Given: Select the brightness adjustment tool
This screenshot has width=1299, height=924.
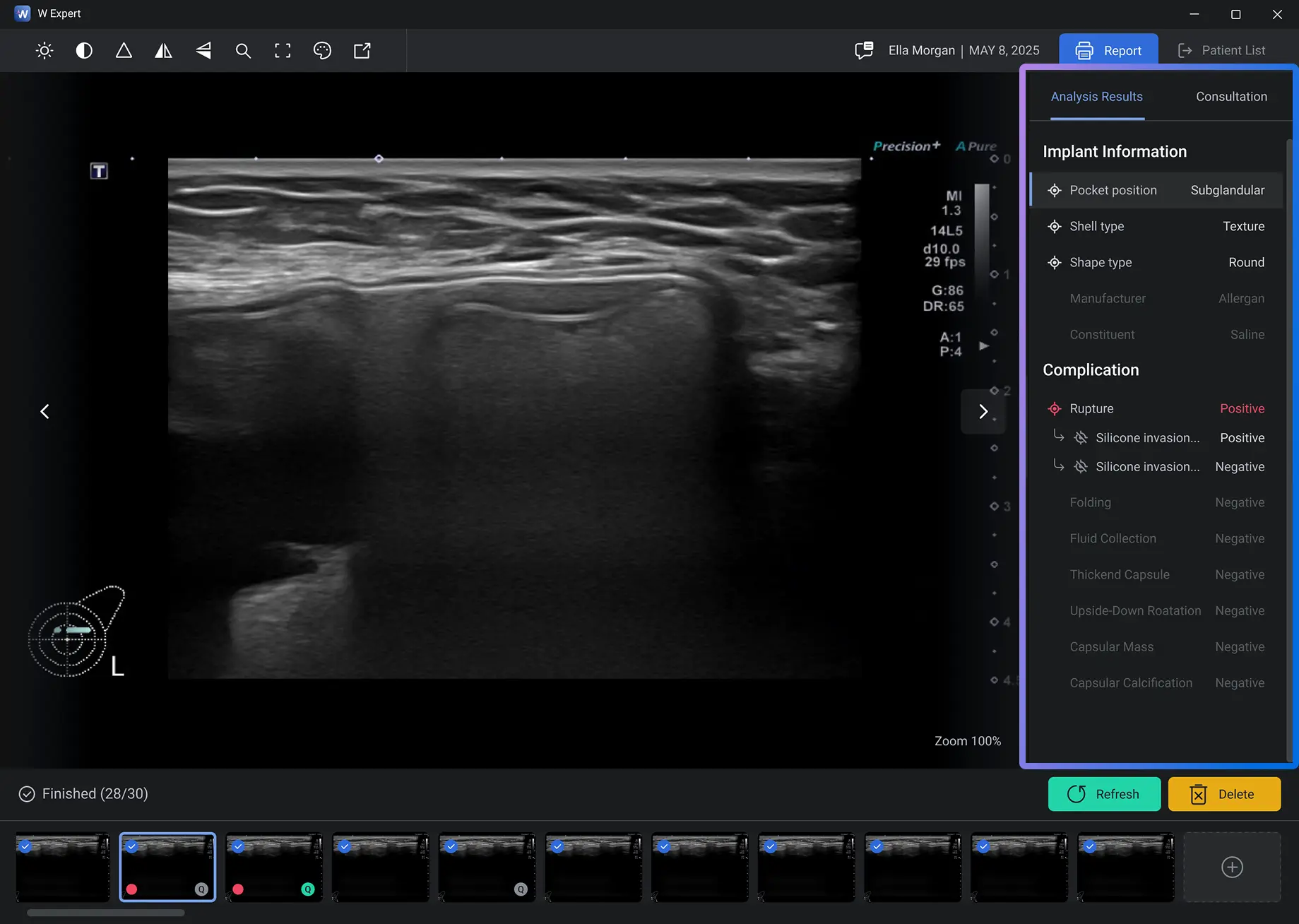Looking at the screenshot, I should (44, 50).
